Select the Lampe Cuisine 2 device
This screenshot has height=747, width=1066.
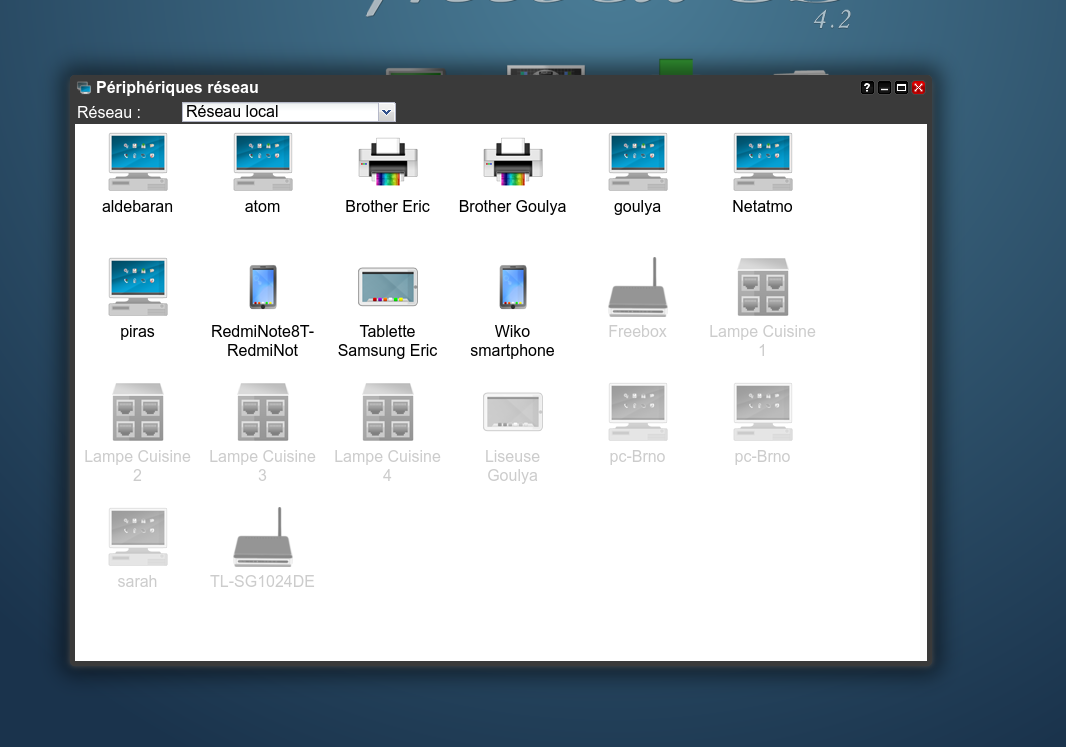coord(137,413)
